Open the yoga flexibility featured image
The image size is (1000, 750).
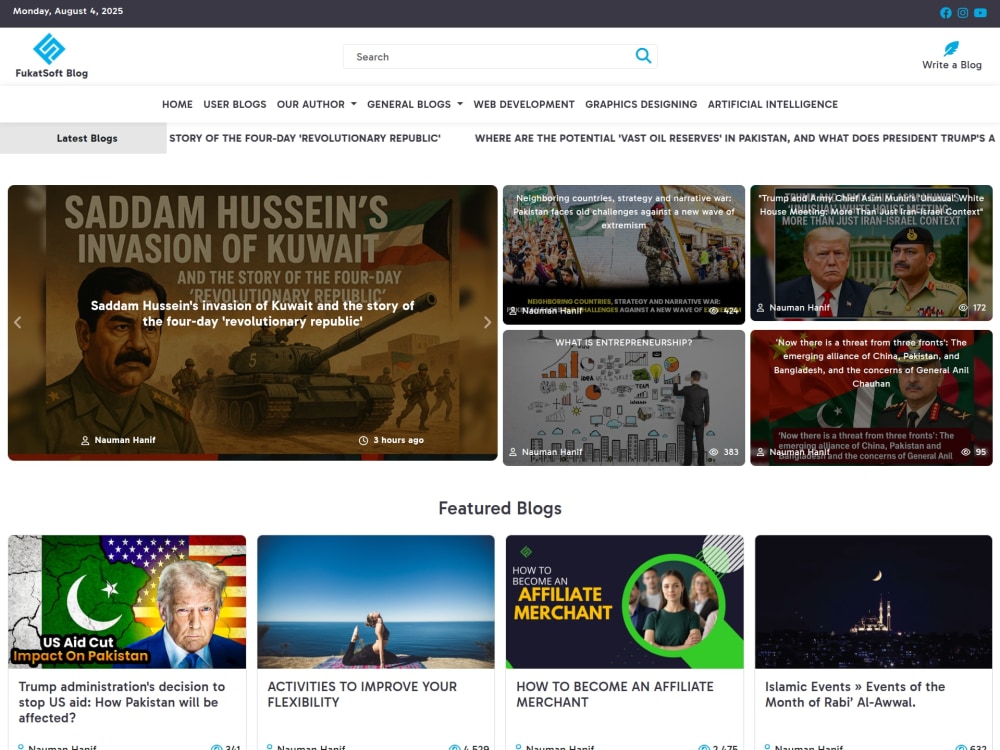(376, 602)
